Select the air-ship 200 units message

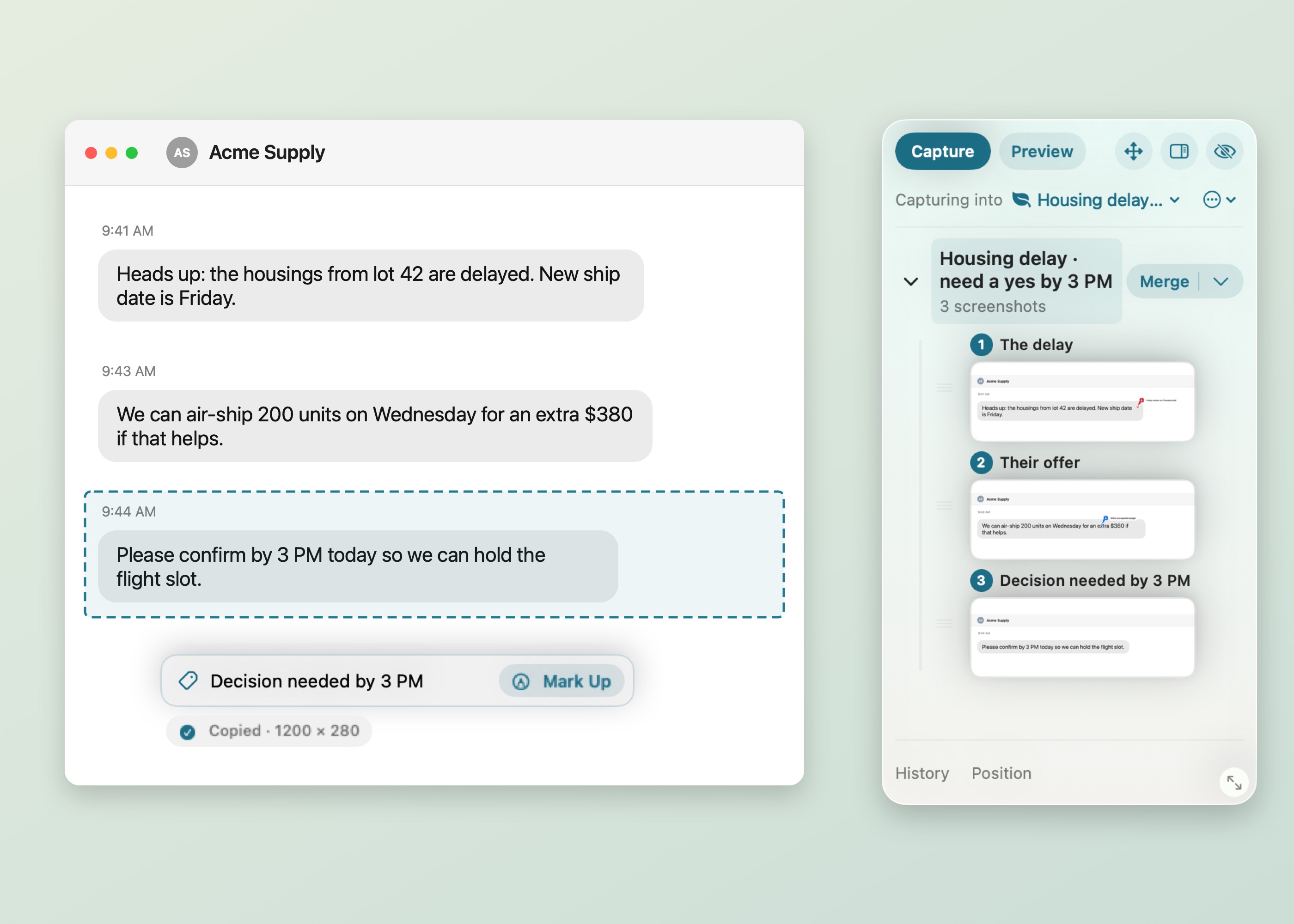click(x=375, y=426)
